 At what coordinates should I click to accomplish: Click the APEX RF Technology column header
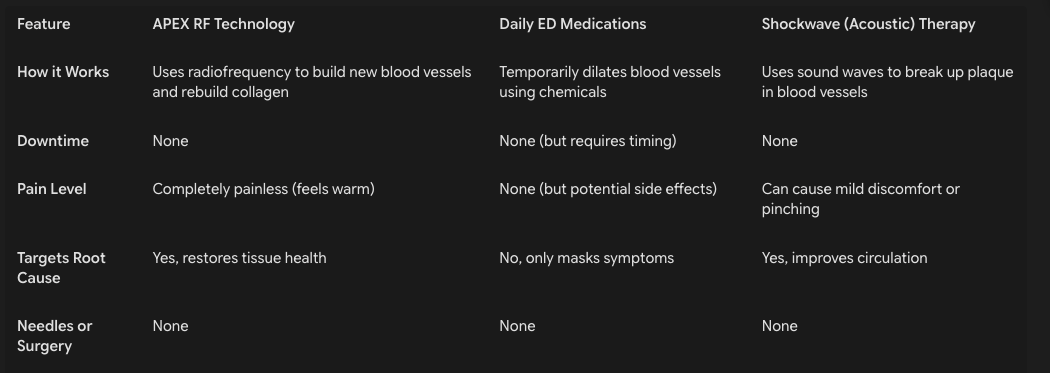(x=223, y=24)
